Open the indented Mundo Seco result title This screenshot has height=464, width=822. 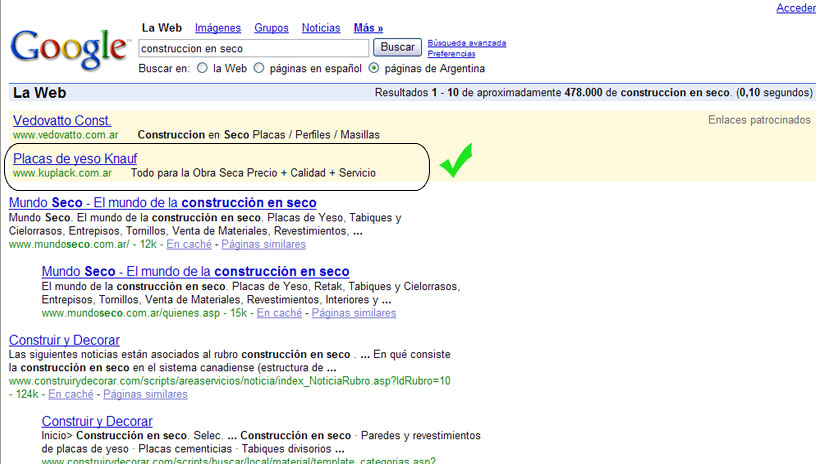coord(196,271)
